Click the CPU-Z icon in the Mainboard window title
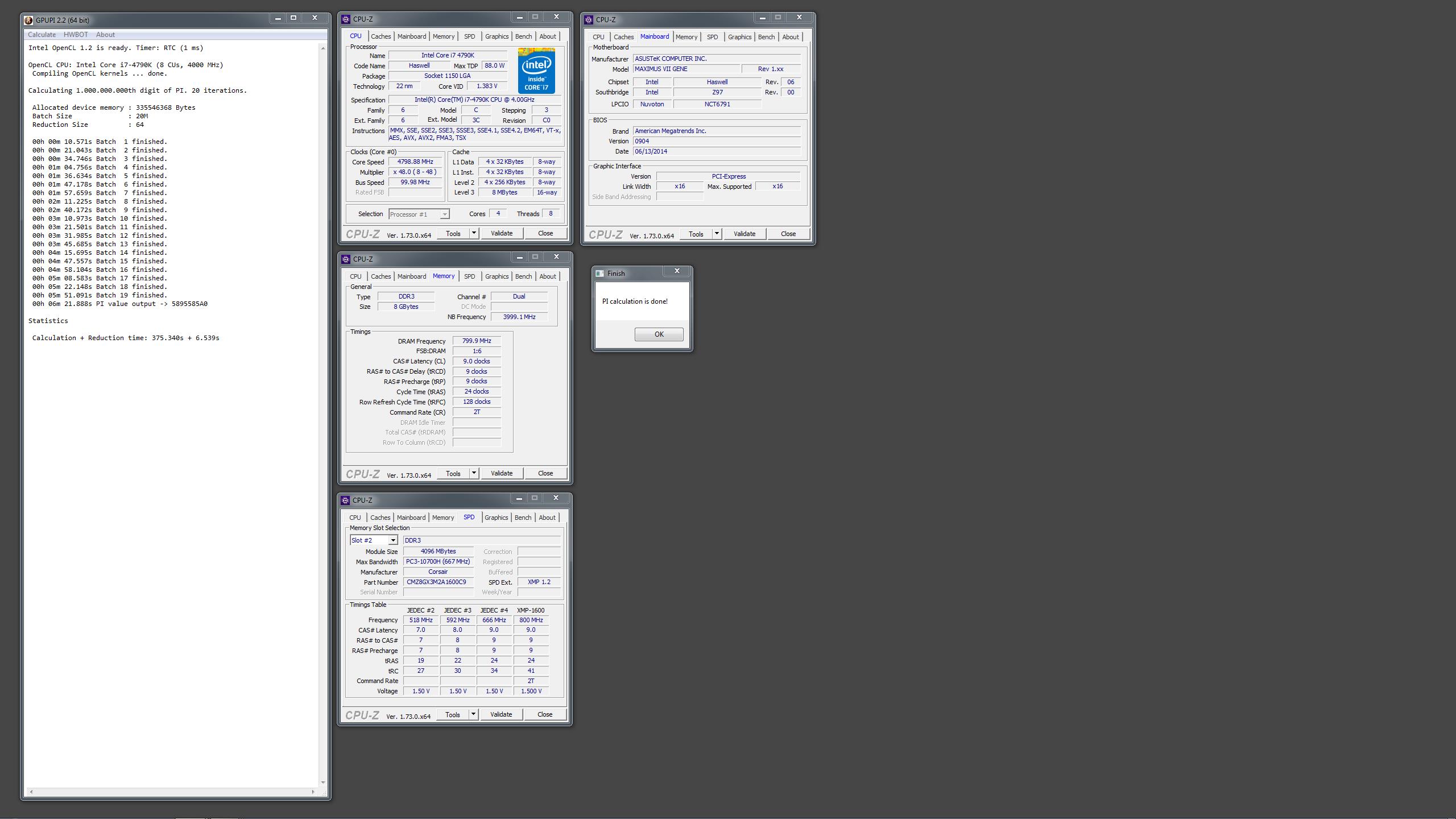1456x819 pixels. (589, 20)
